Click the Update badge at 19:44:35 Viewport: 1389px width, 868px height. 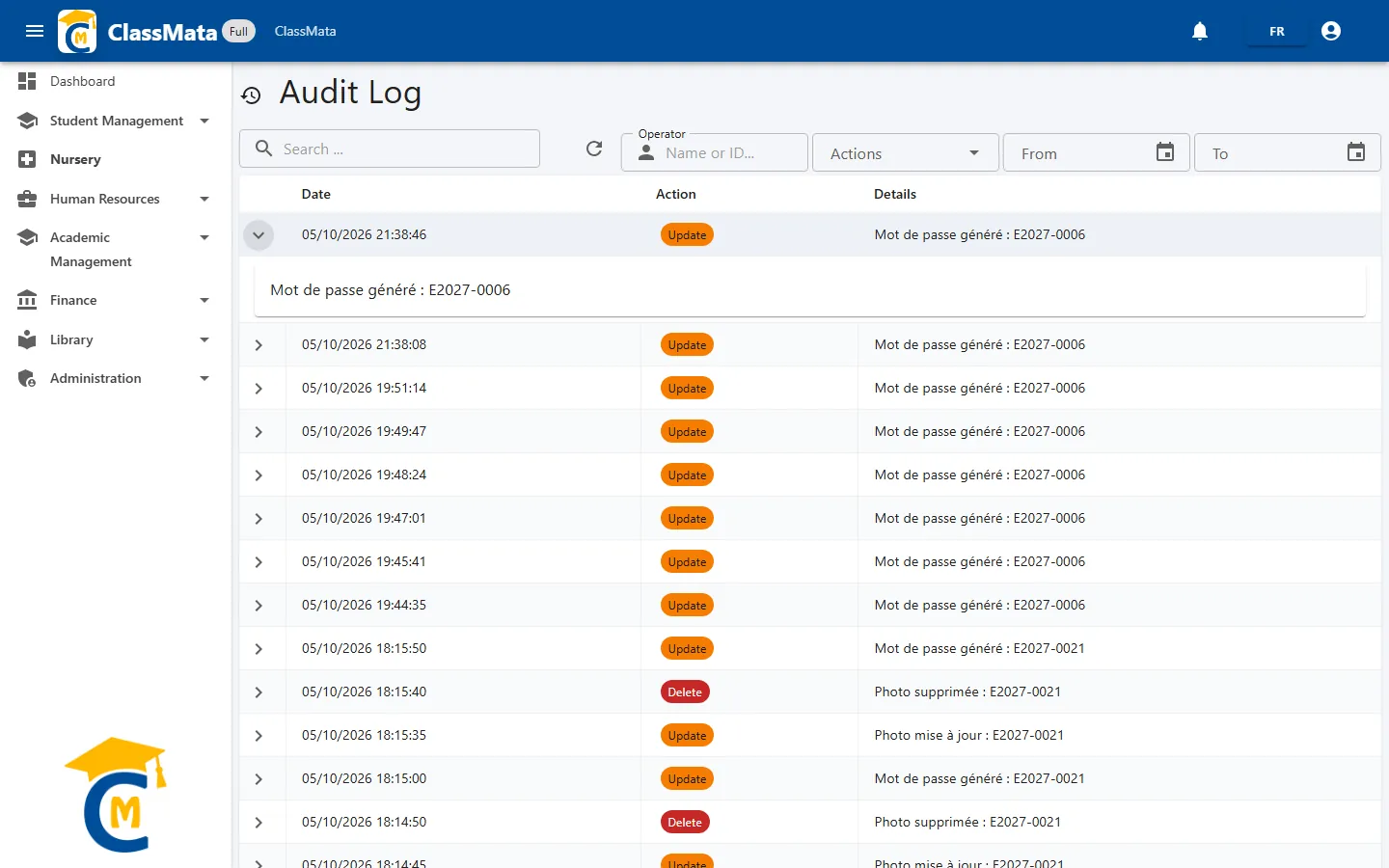(x=687, y=606)
